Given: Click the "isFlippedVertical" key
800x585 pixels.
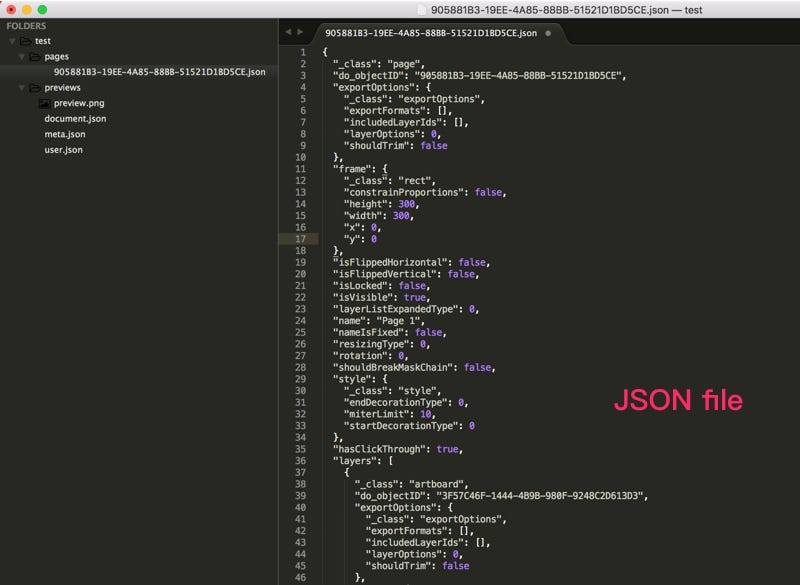Looking at the screenshot, I should [386, 274].
